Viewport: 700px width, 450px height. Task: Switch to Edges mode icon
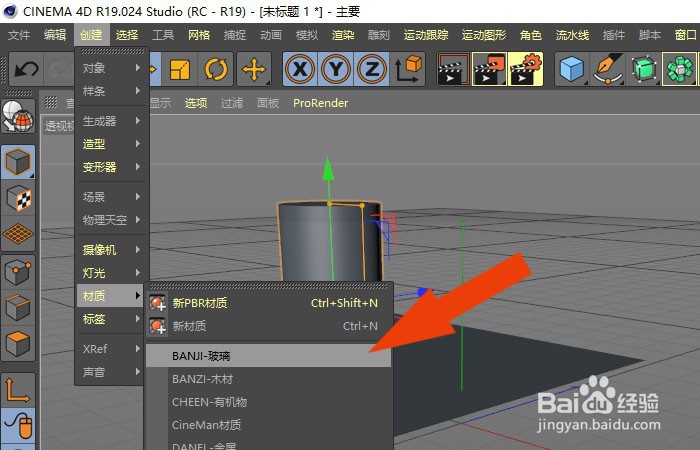click(x=18, y=308)
